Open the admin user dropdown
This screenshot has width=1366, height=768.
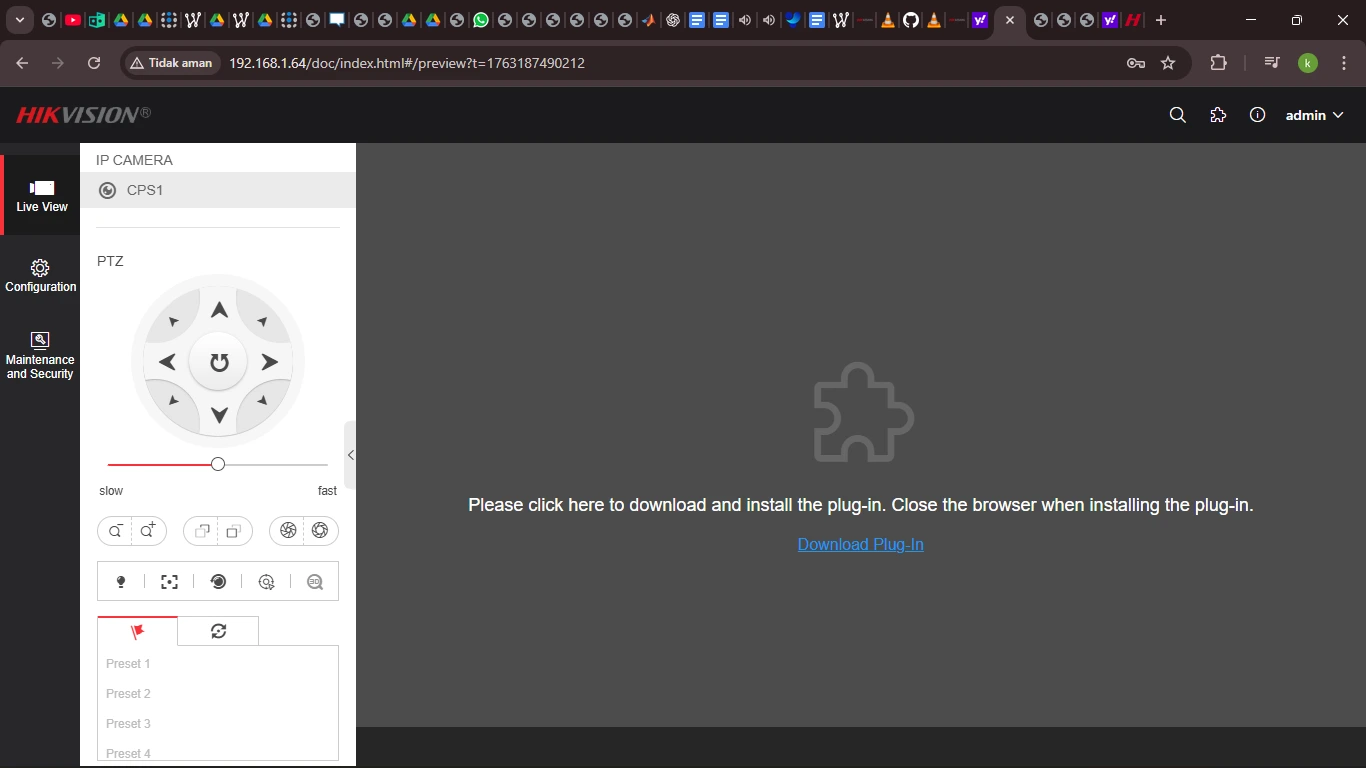pos(1314,115)
